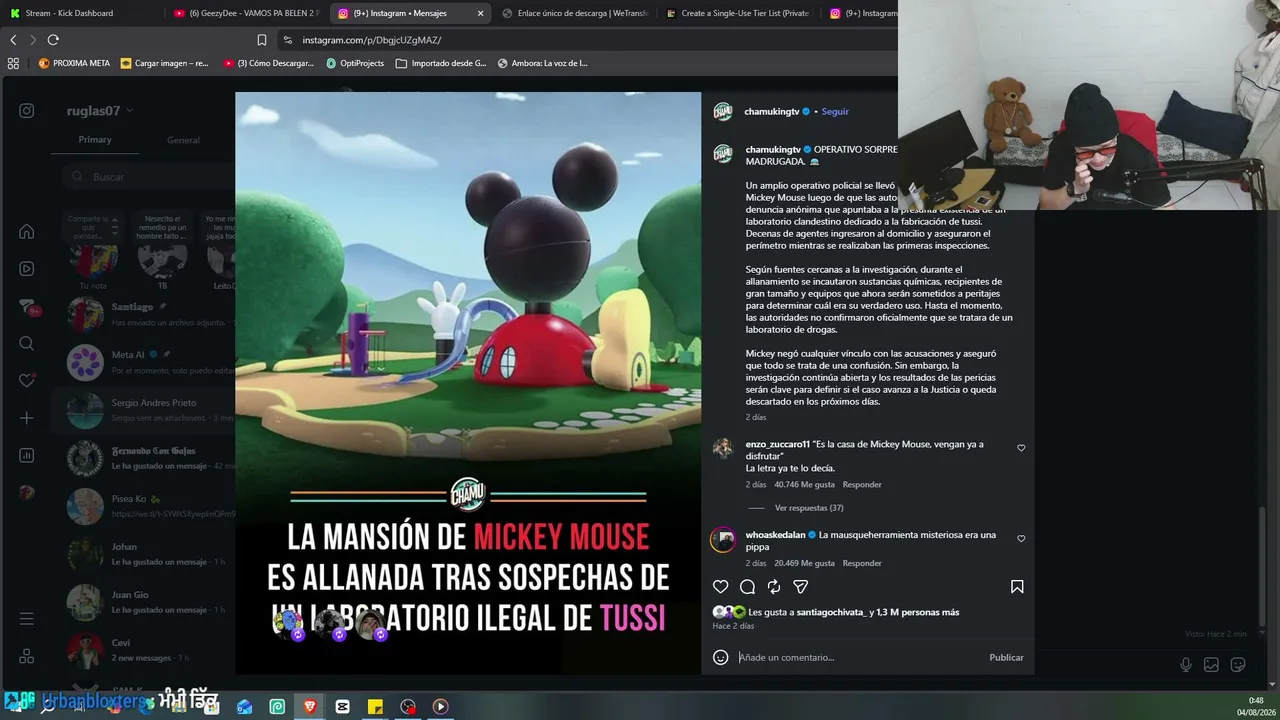This screenshot has height=720, width=1280.
Task: Open the whoaskedalan profile link
Action: click(x=776, y=535)
